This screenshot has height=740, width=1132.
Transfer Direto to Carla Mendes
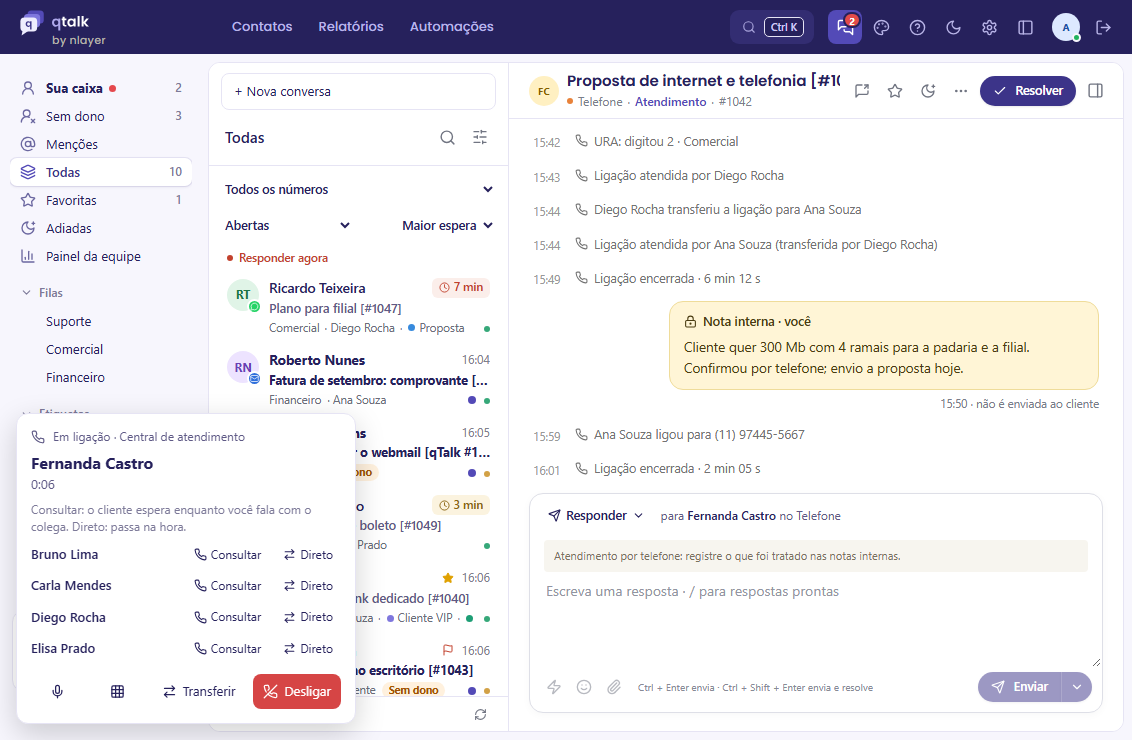(x=308, y=586)
